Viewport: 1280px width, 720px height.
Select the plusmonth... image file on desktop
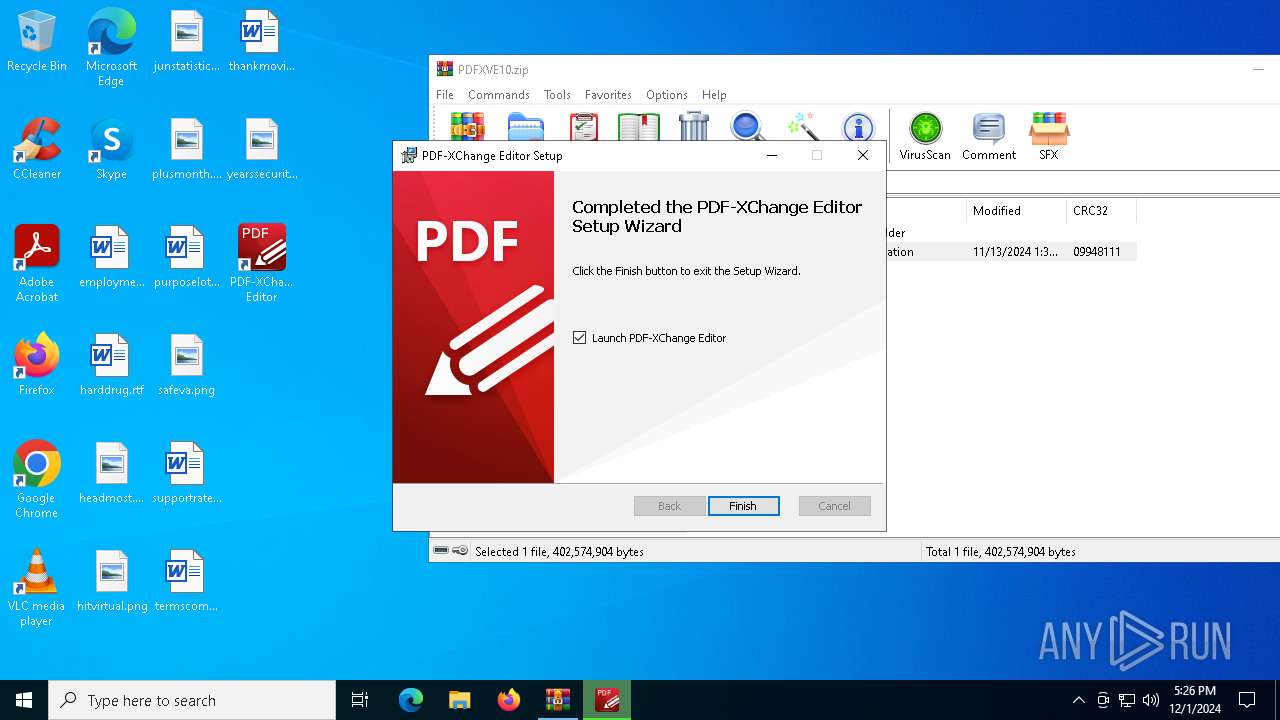[x=187, y=149]
